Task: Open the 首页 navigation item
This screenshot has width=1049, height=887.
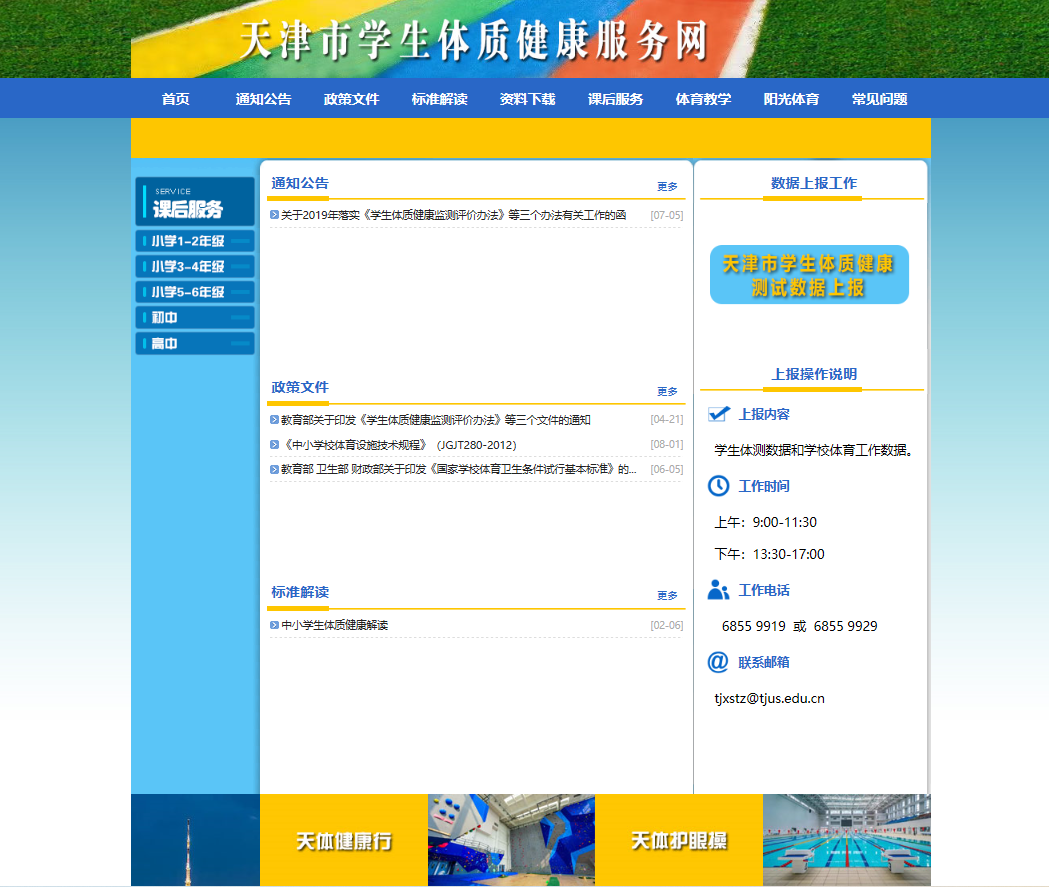Action: point(176,99)
